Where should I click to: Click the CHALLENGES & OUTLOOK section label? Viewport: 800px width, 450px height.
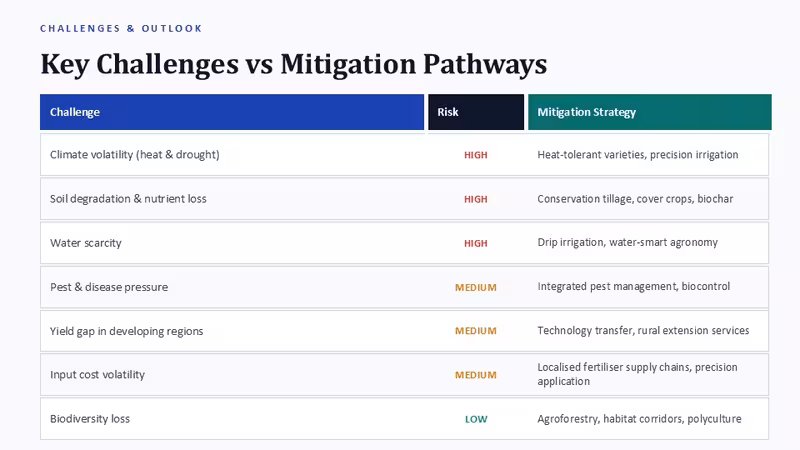point(121,29)
